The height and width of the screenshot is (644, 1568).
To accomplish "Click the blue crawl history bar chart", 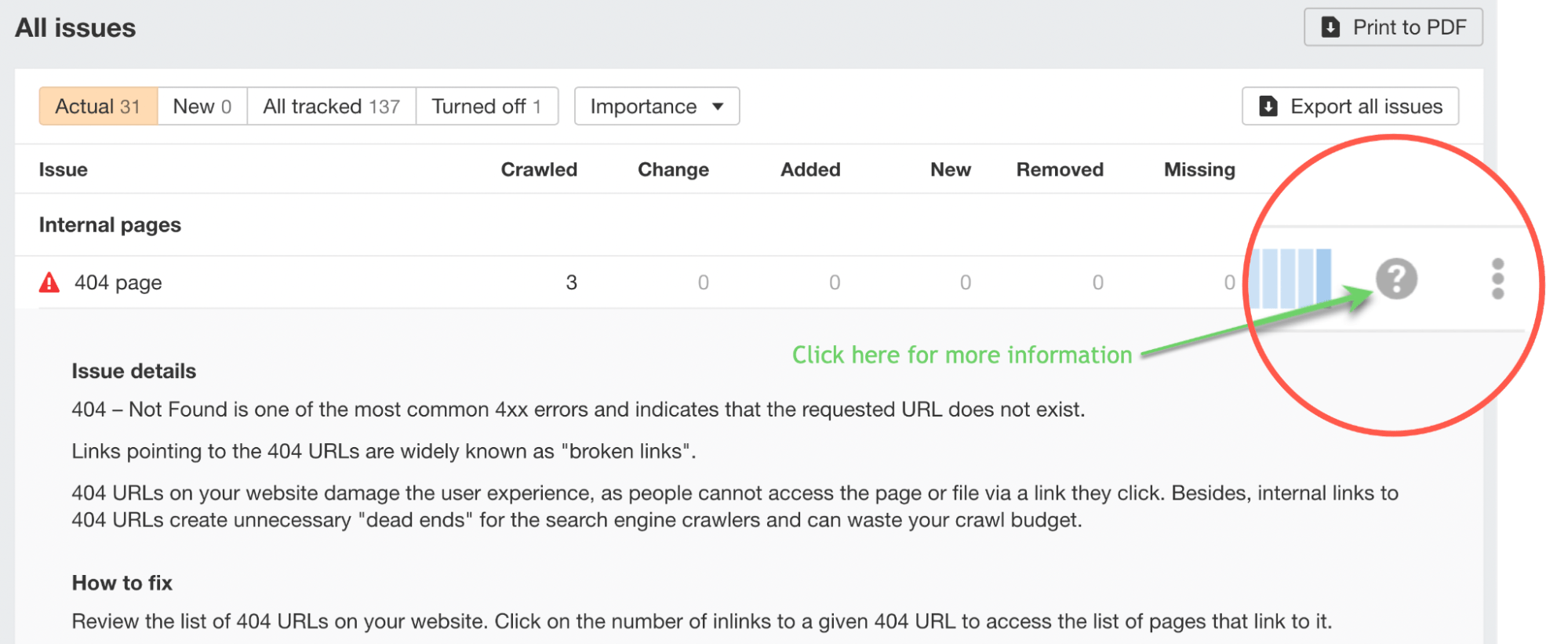I will [1290, 278].
